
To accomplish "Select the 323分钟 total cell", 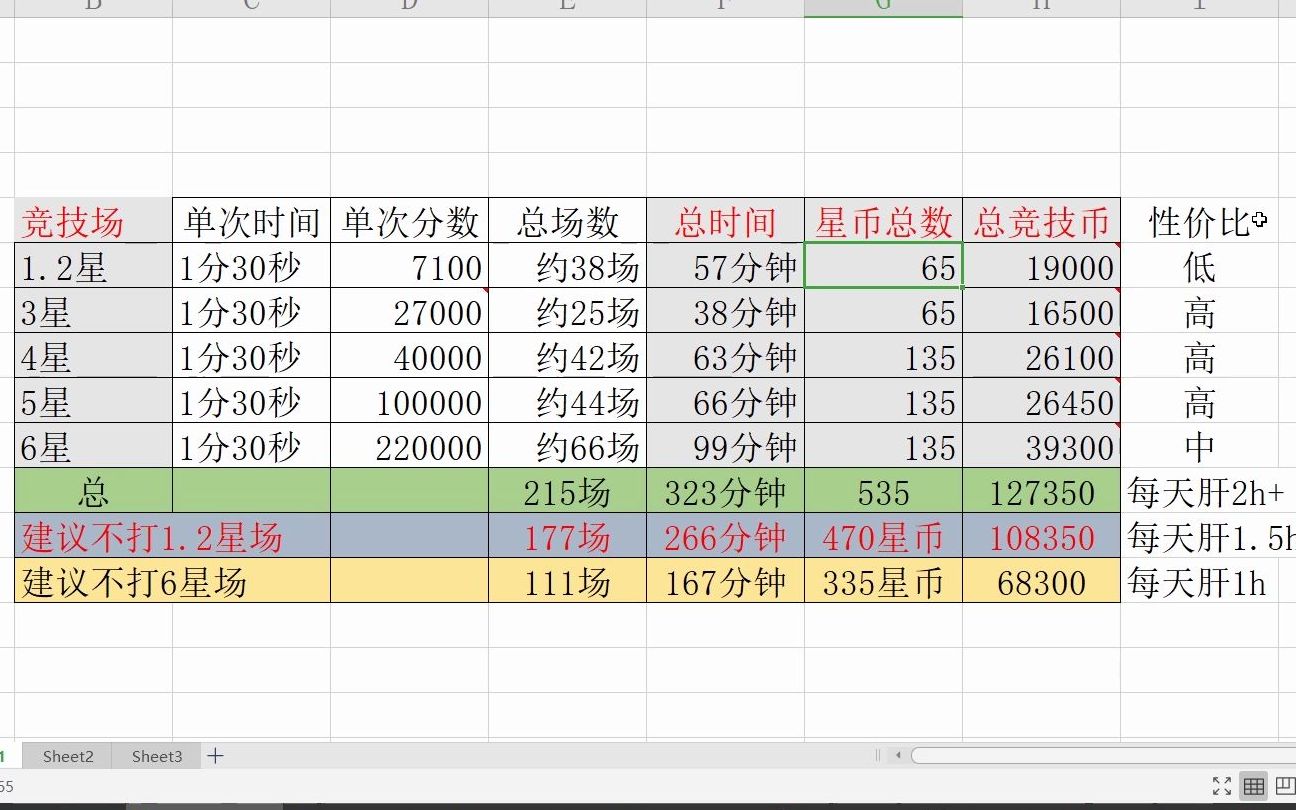I will point(725,491).
